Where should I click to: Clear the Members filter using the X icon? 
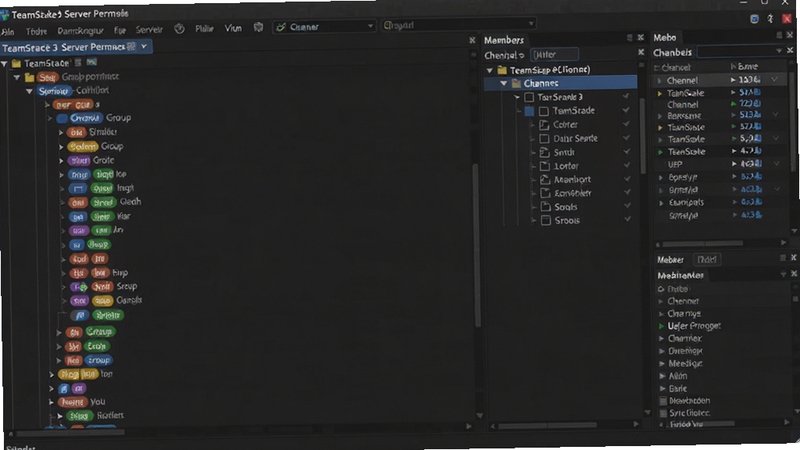641,52
